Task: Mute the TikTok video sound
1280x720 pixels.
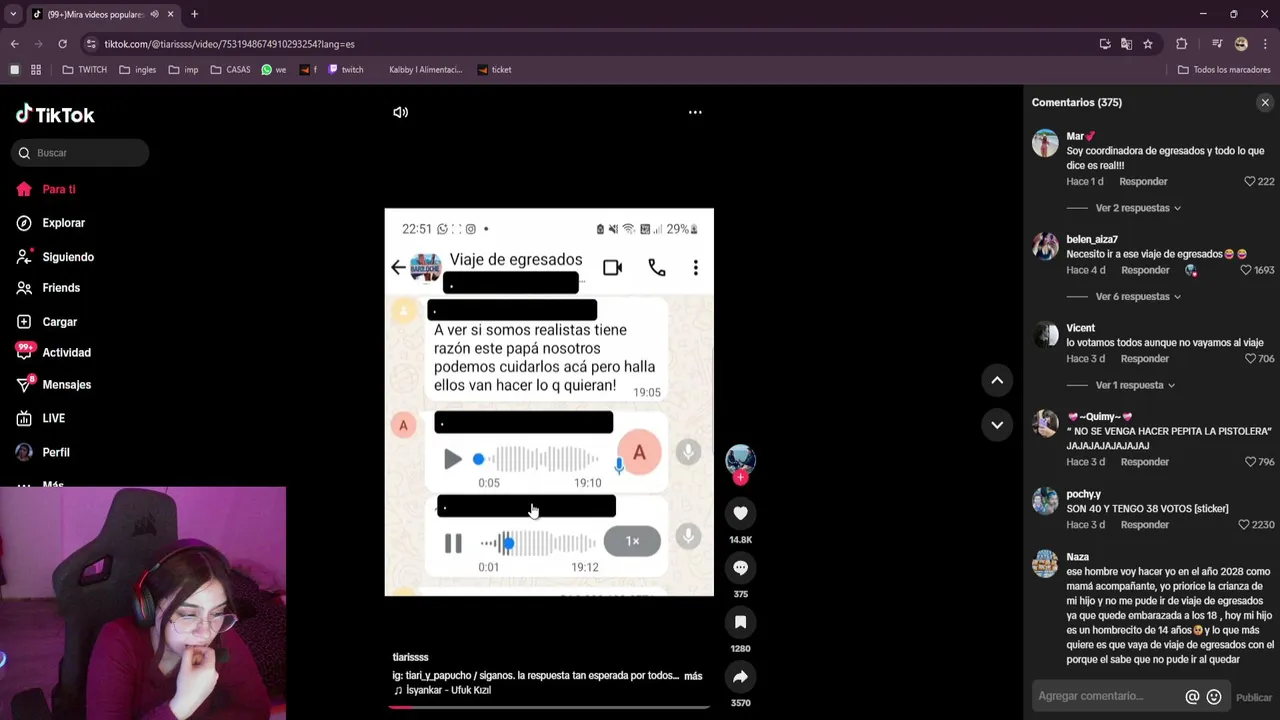Action: [400, 112]
